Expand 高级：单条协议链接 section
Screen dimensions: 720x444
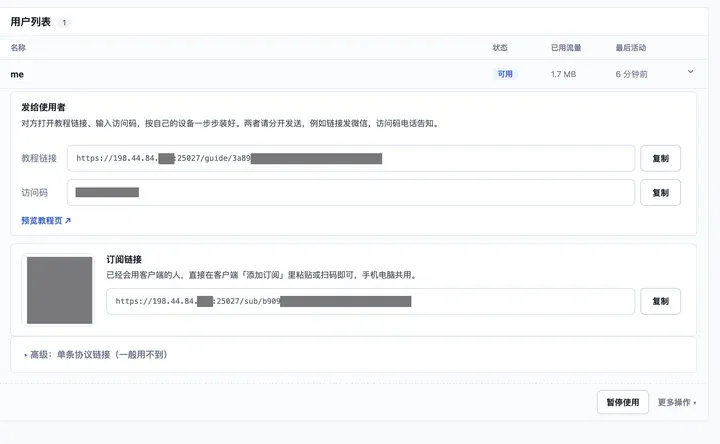point(96,354)
